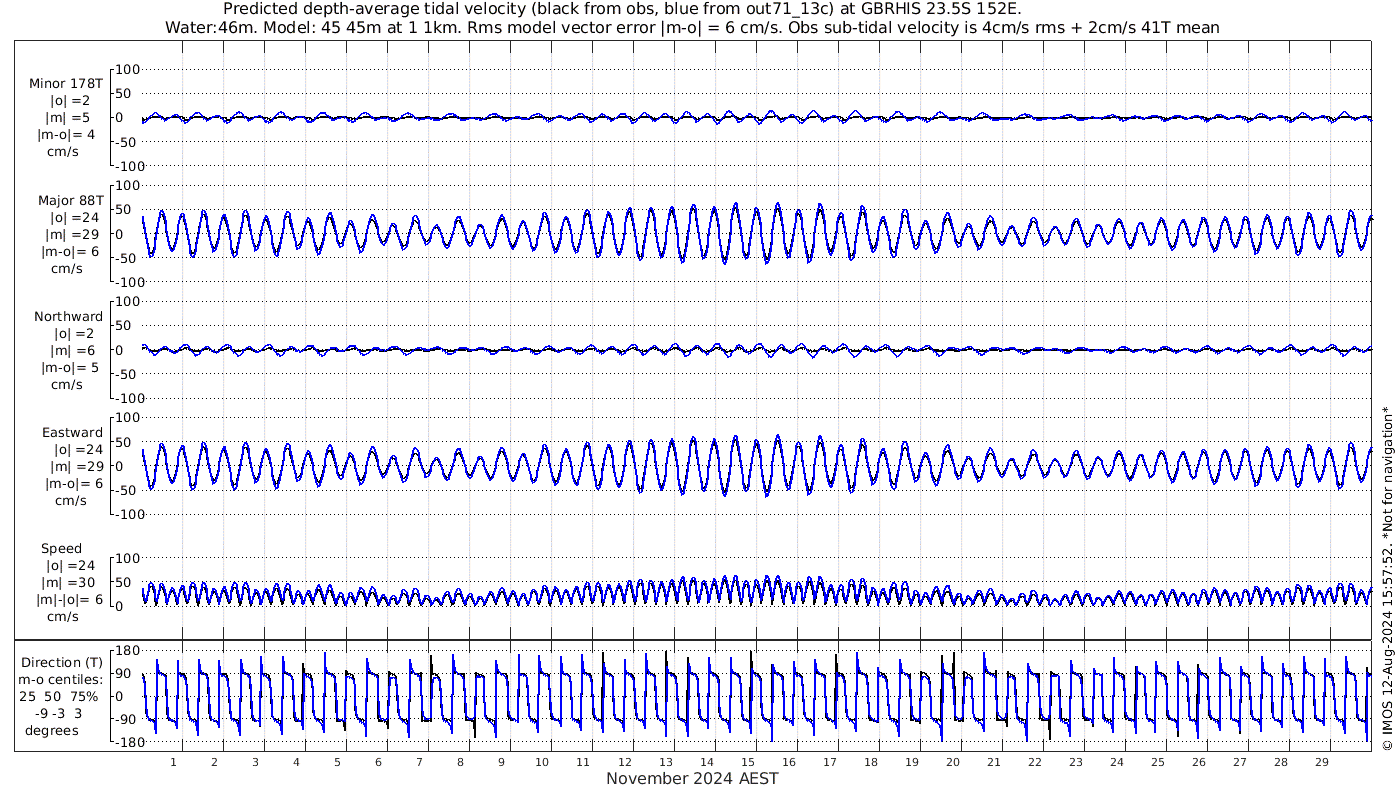
Task: Select the 'Major 88T' panel label
Action: pyautogui.click(x=71, y=201)
